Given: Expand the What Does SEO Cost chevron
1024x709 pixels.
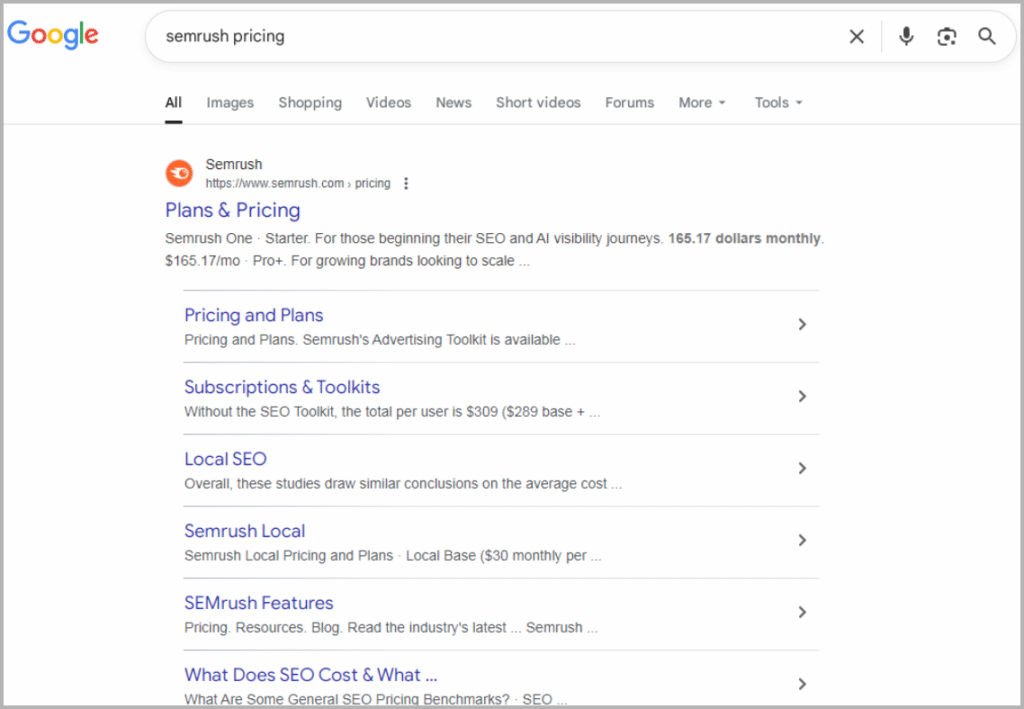Looking at the screenshot, I should tap(802, 684).
